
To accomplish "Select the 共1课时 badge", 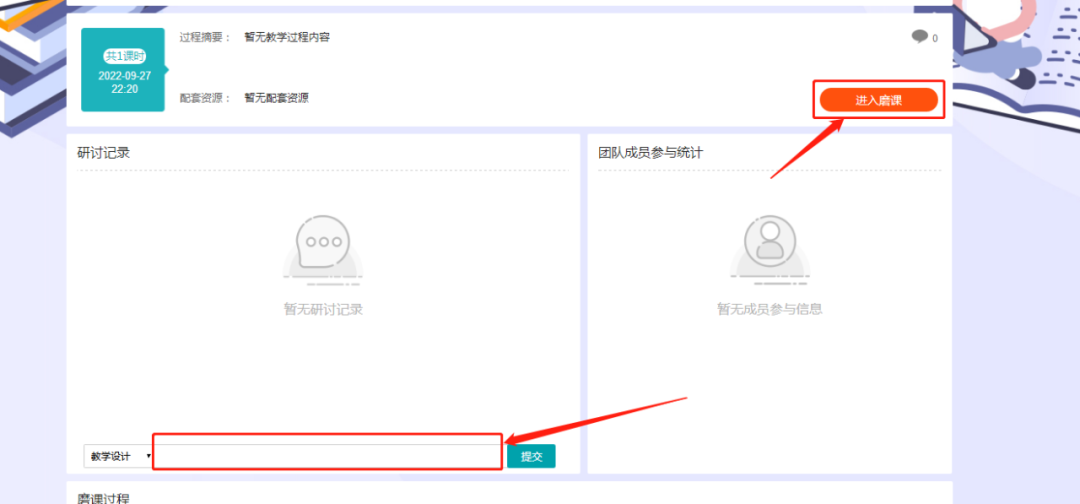I will point(125,56).
